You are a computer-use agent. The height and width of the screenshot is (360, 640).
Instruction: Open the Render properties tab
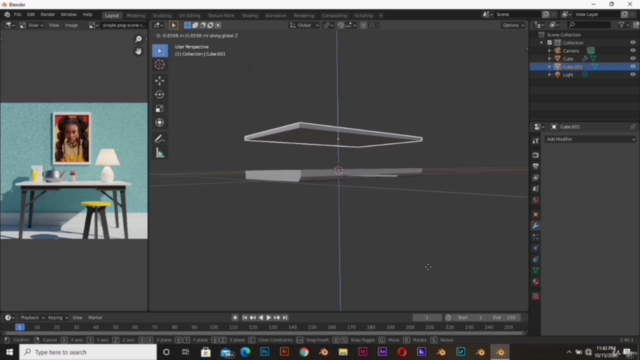click(536, 155)
